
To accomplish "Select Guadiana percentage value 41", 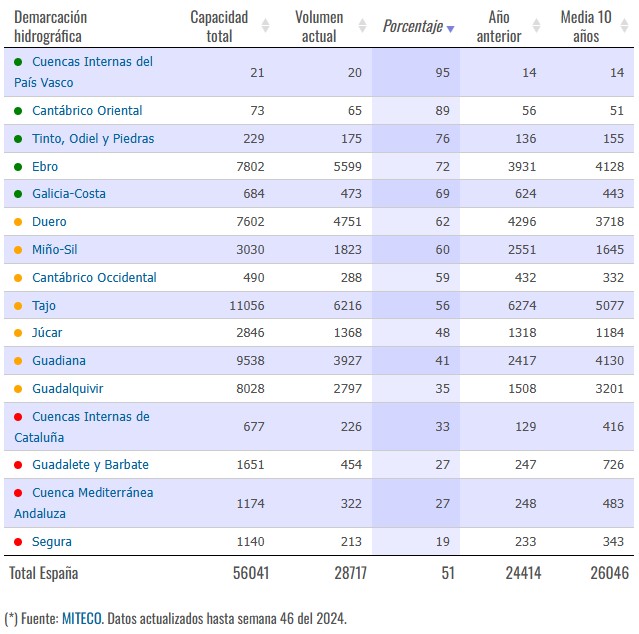I will click(442, 361).
